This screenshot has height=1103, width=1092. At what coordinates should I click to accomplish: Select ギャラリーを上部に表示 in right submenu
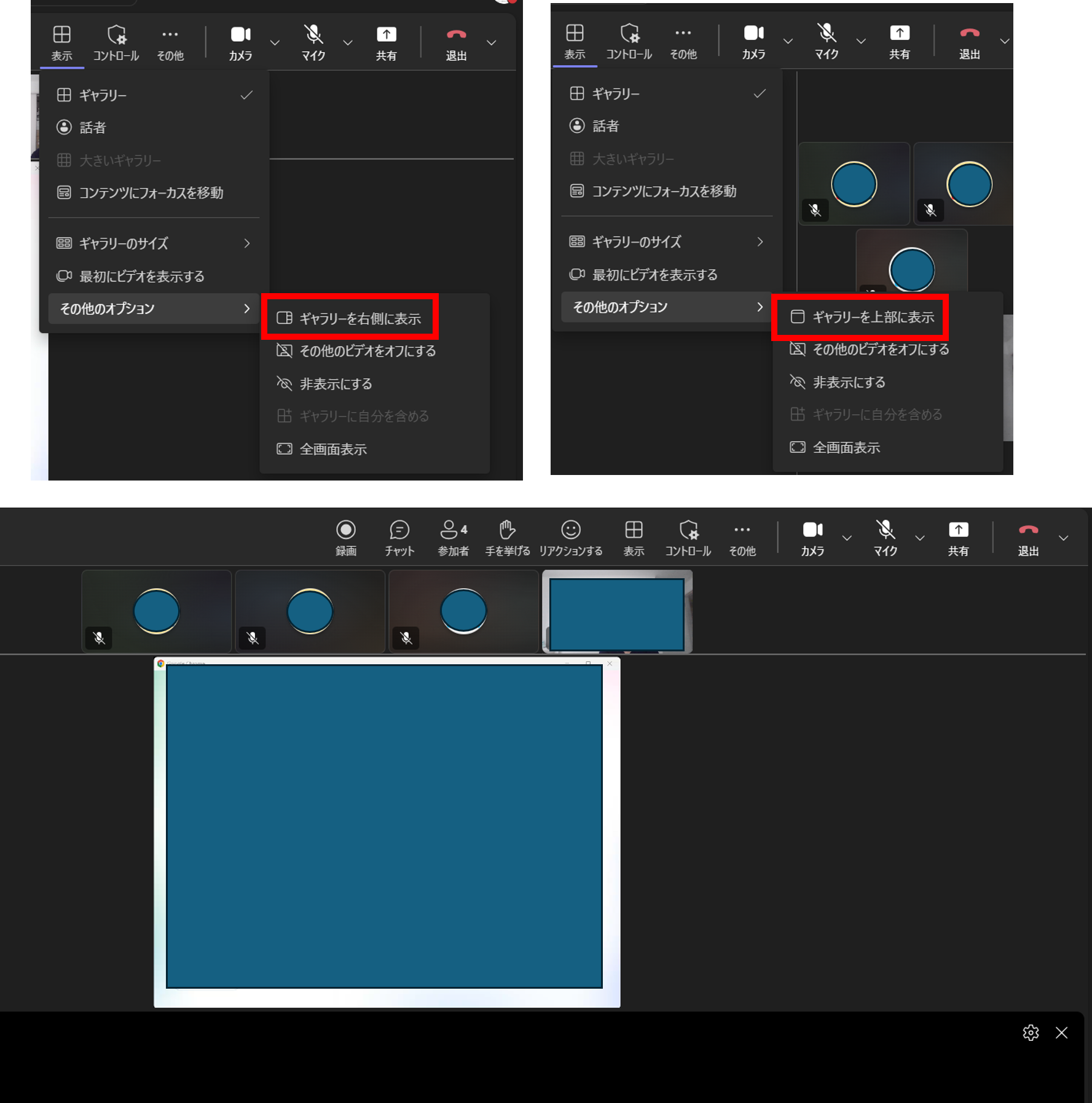862,317
